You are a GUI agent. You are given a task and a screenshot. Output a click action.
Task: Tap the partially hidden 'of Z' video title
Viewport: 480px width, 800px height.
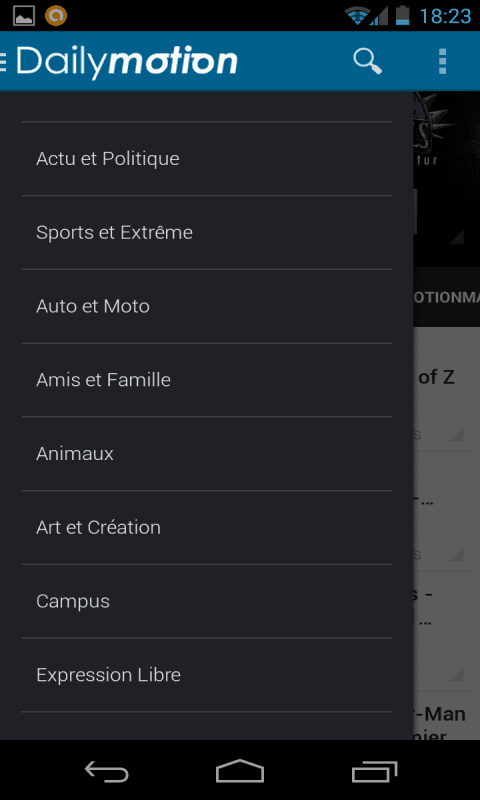pyautogui.click(x=436, y=378)
